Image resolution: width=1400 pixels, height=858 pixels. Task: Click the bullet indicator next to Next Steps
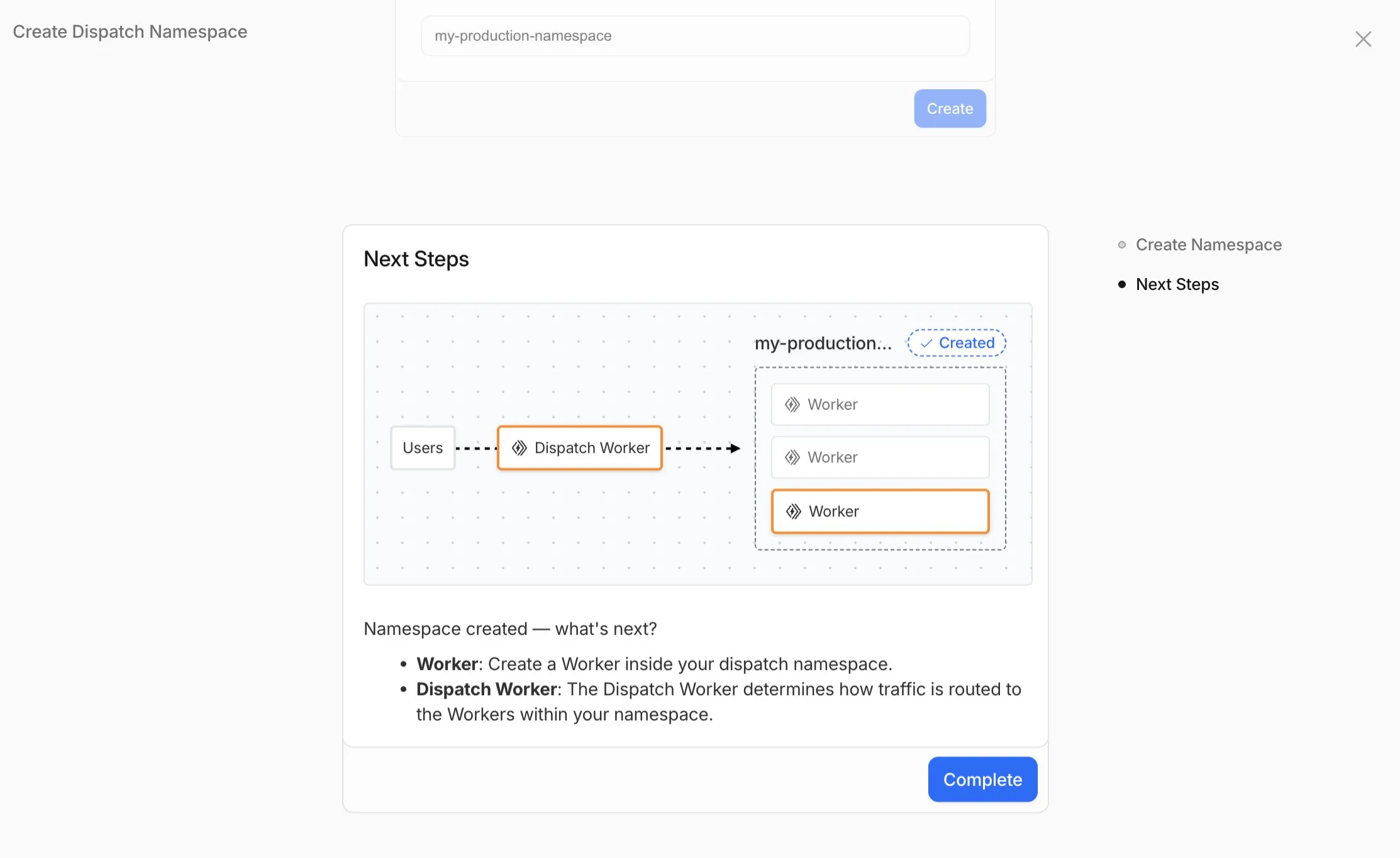click(1123, 284)
